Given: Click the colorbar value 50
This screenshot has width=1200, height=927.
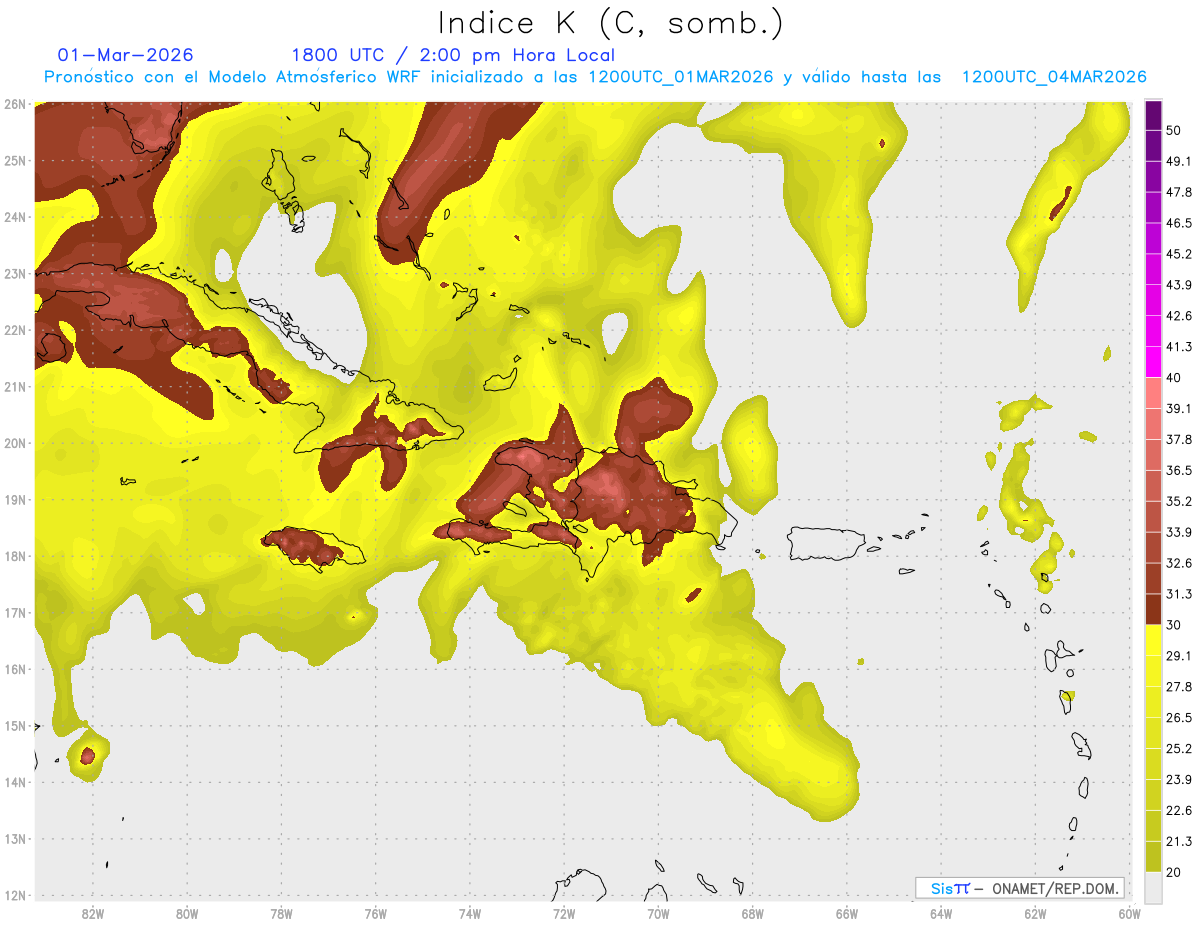Looking at the screenshot, I should tap(1174, 130).
